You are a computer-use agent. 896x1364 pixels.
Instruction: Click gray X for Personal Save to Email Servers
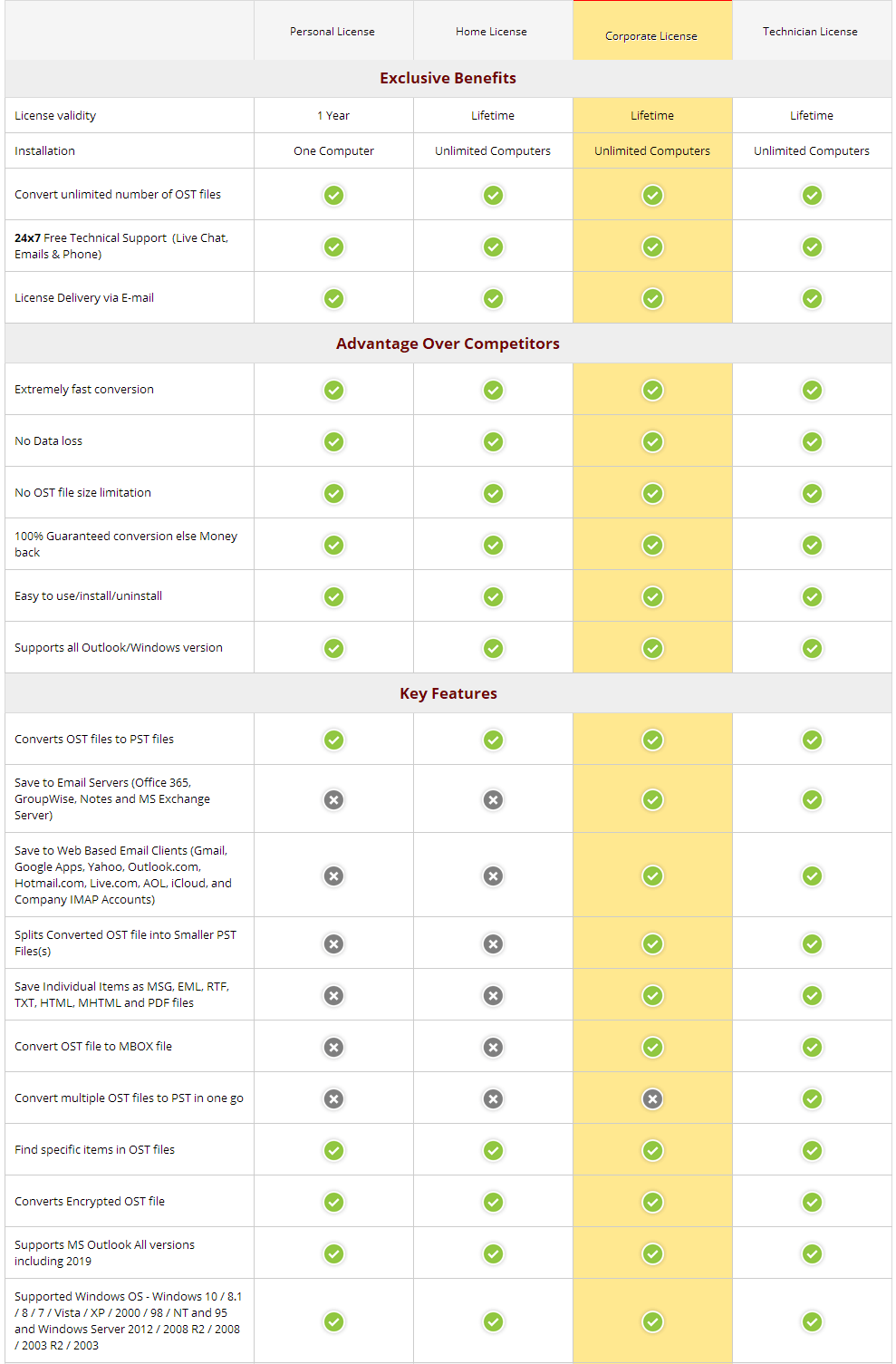pyautogui.click(x=334, y=799)
